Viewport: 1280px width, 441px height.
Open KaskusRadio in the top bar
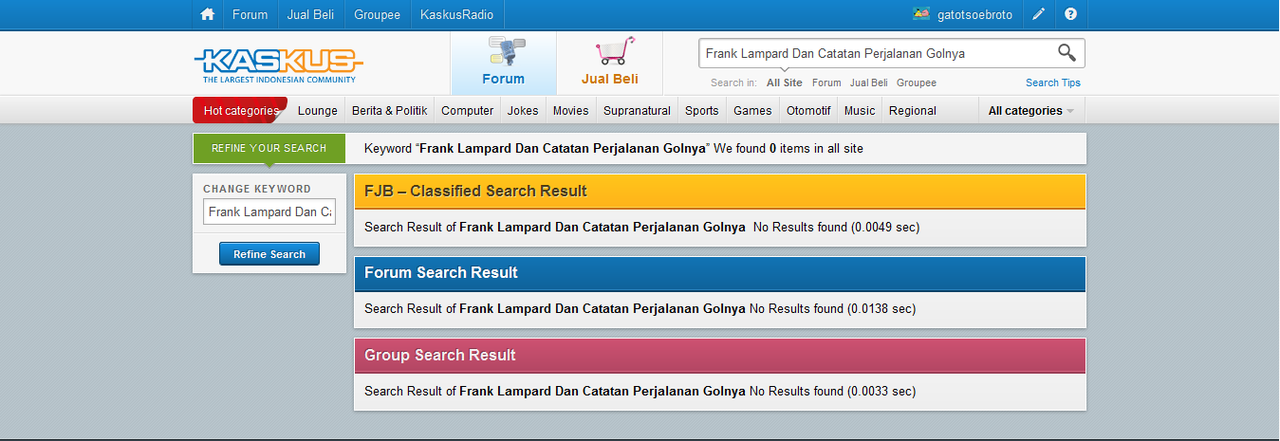tap(458, 14)
